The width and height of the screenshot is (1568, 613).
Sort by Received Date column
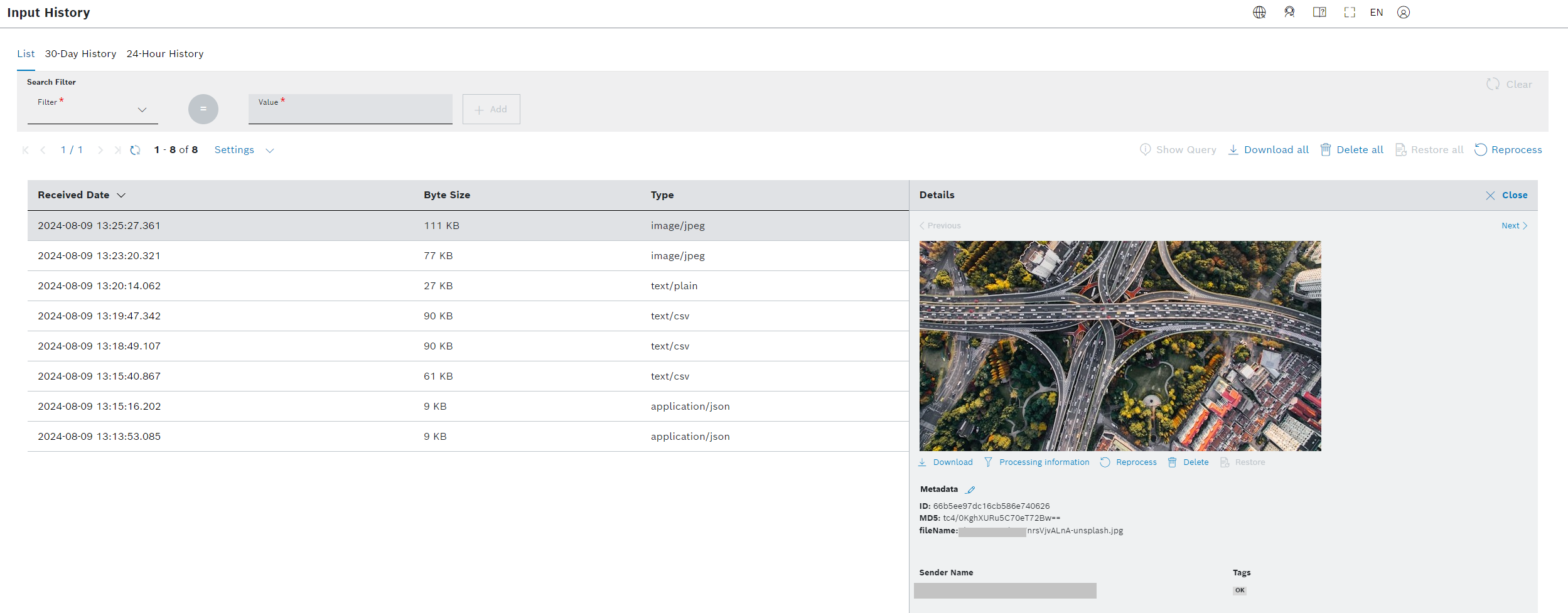[82, 195]
